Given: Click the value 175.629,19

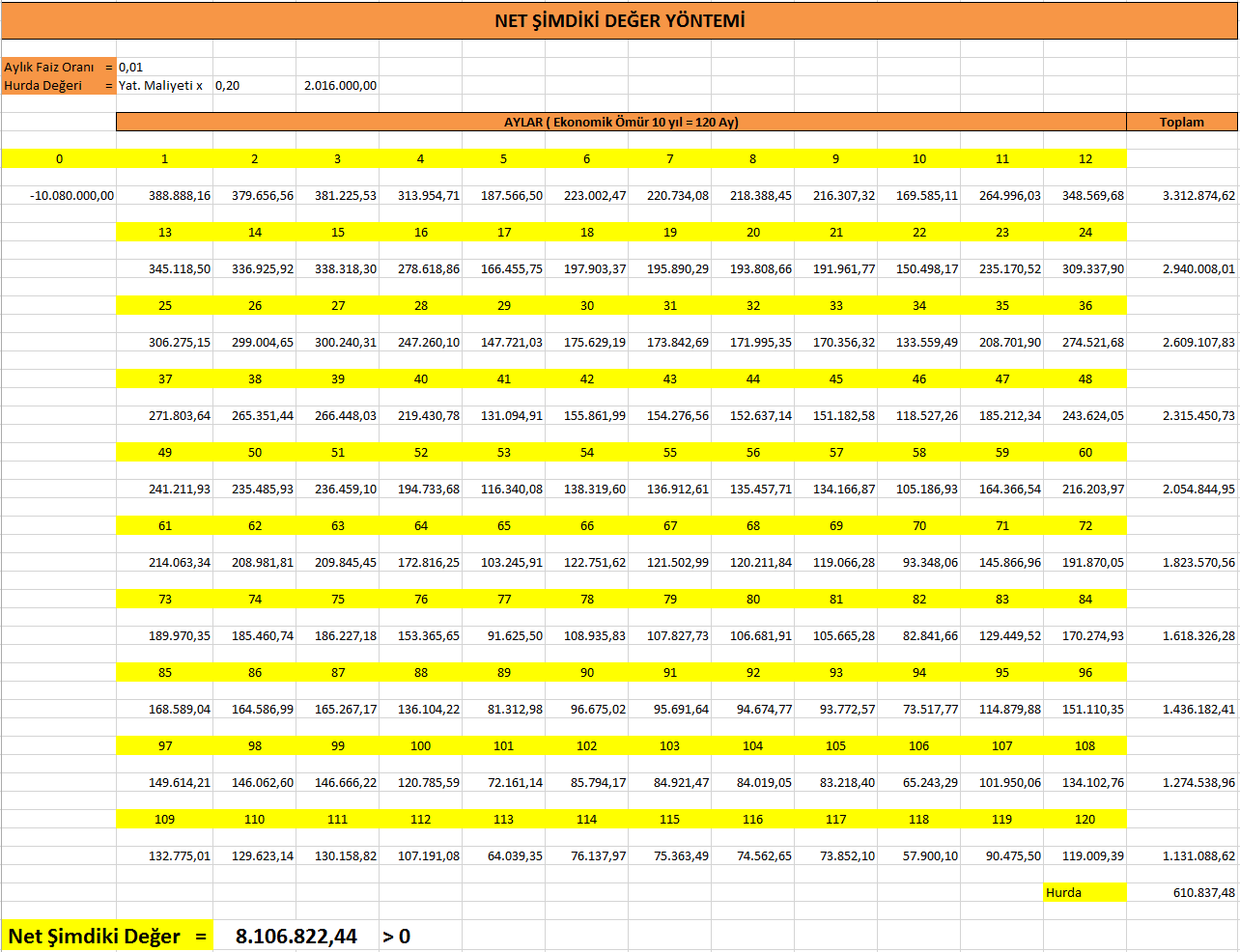Looking at the screenshot, I should pos(595,343).
